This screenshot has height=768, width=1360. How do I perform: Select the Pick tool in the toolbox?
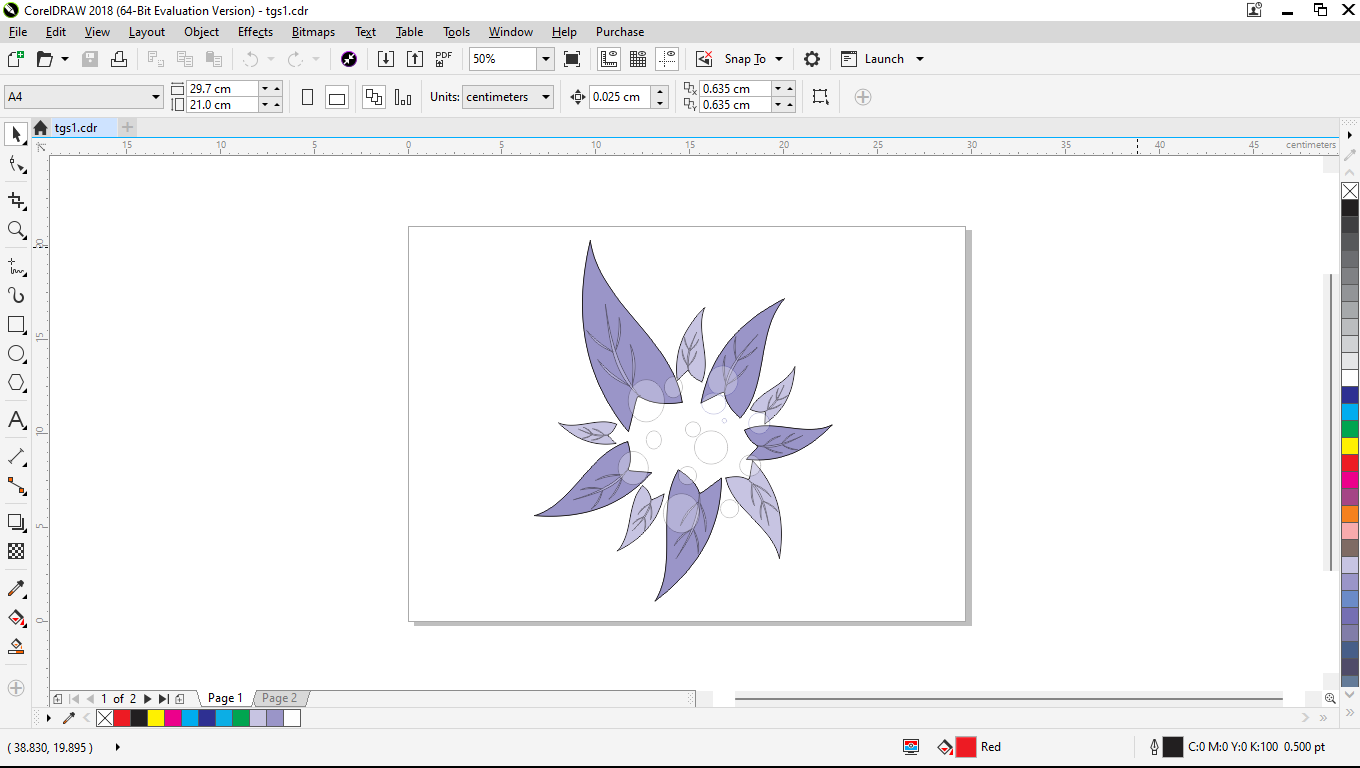click(x=16, y=134)
